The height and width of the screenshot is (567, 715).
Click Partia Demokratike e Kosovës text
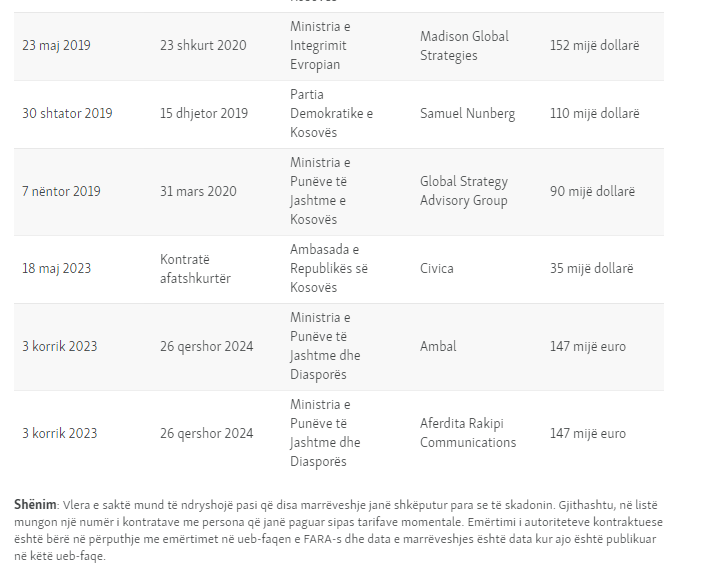[x=331, y=114]
